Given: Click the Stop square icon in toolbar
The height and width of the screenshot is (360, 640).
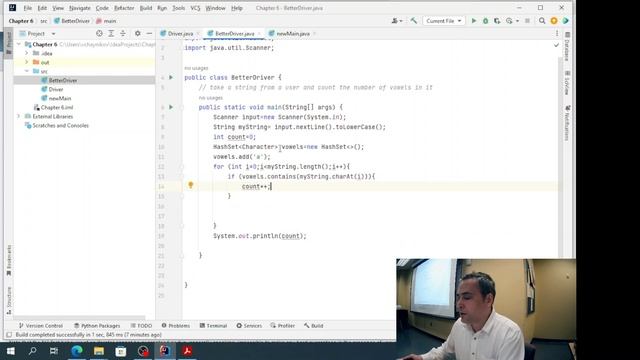Looking at the screenshot, I should (x=527, y=20).
